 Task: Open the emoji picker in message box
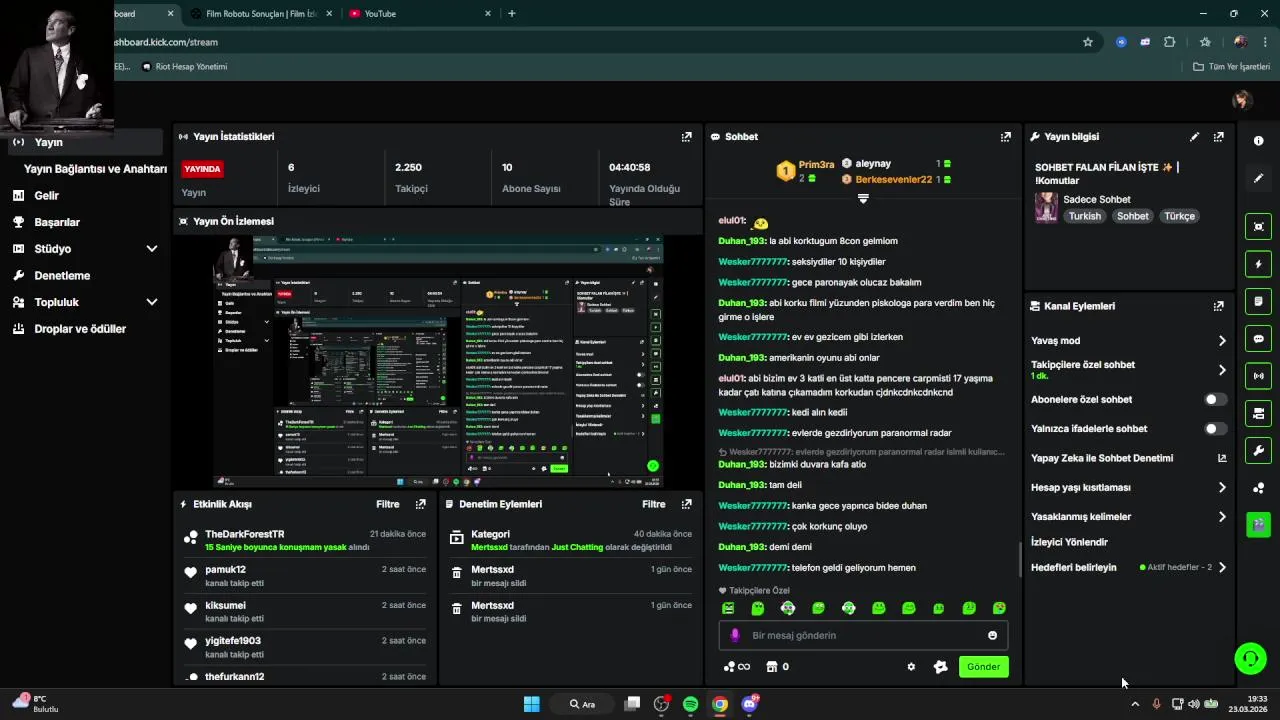tap(992, 636)
